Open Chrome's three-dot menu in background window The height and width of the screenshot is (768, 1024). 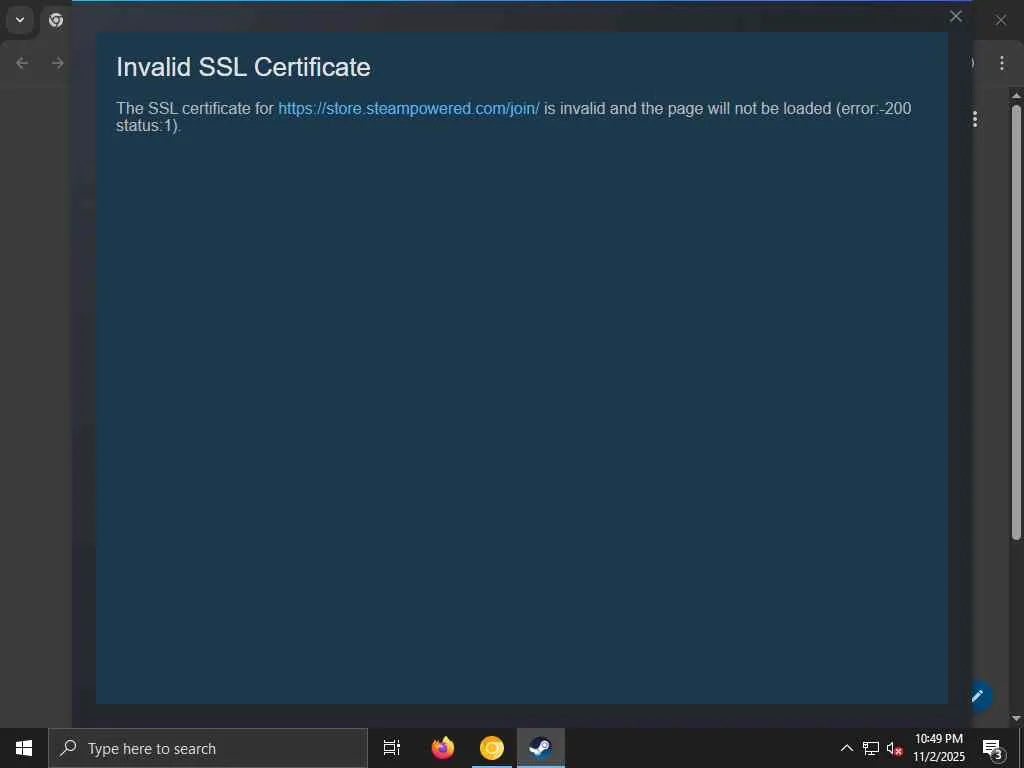(x=1001, y=63)
